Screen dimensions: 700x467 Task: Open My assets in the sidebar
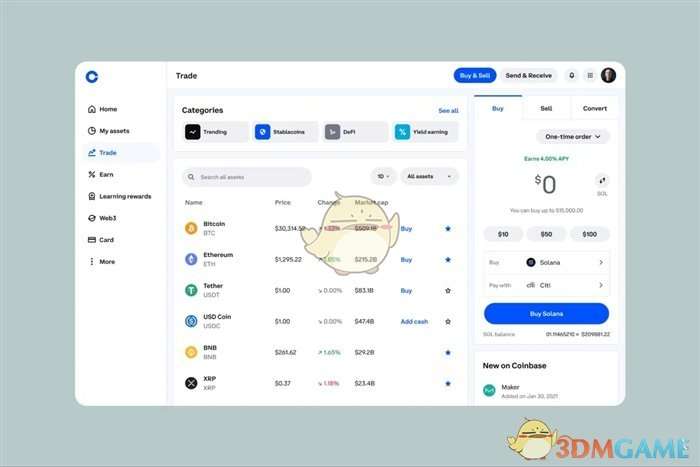(109, 131)
